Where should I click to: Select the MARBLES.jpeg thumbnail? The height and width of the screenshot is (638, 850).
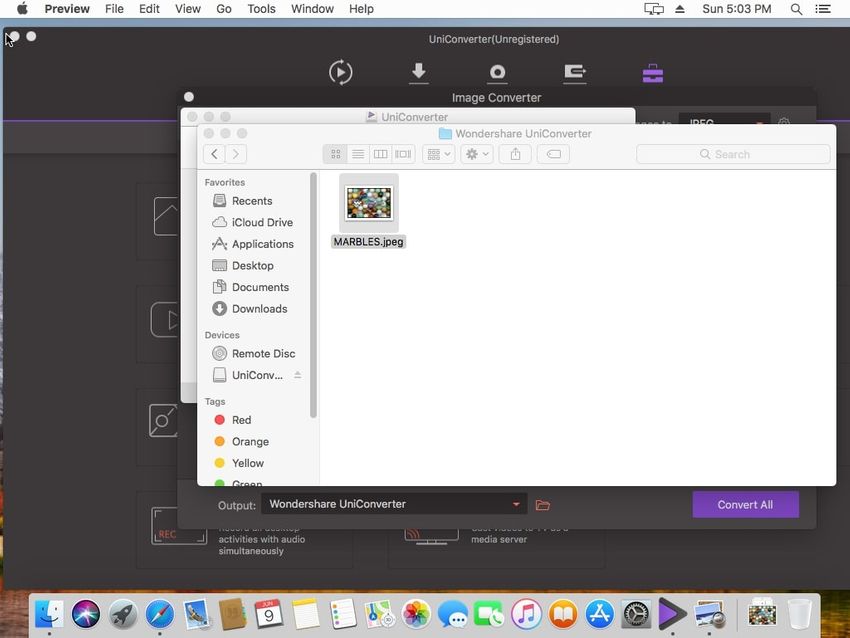coord(369,203)
